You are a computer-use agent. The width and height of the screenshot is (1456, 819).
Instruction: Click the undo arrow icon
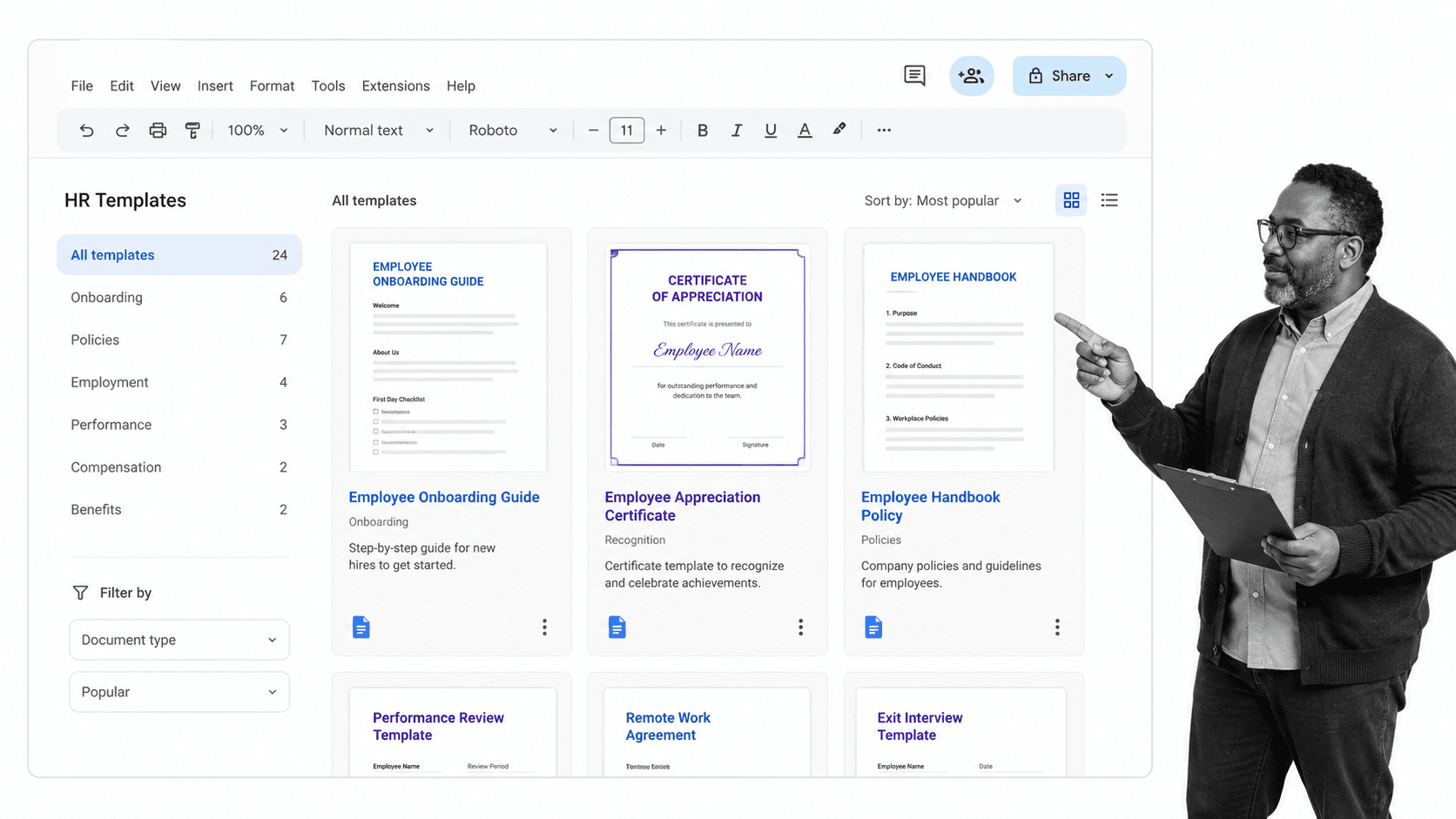coord(86,131)
